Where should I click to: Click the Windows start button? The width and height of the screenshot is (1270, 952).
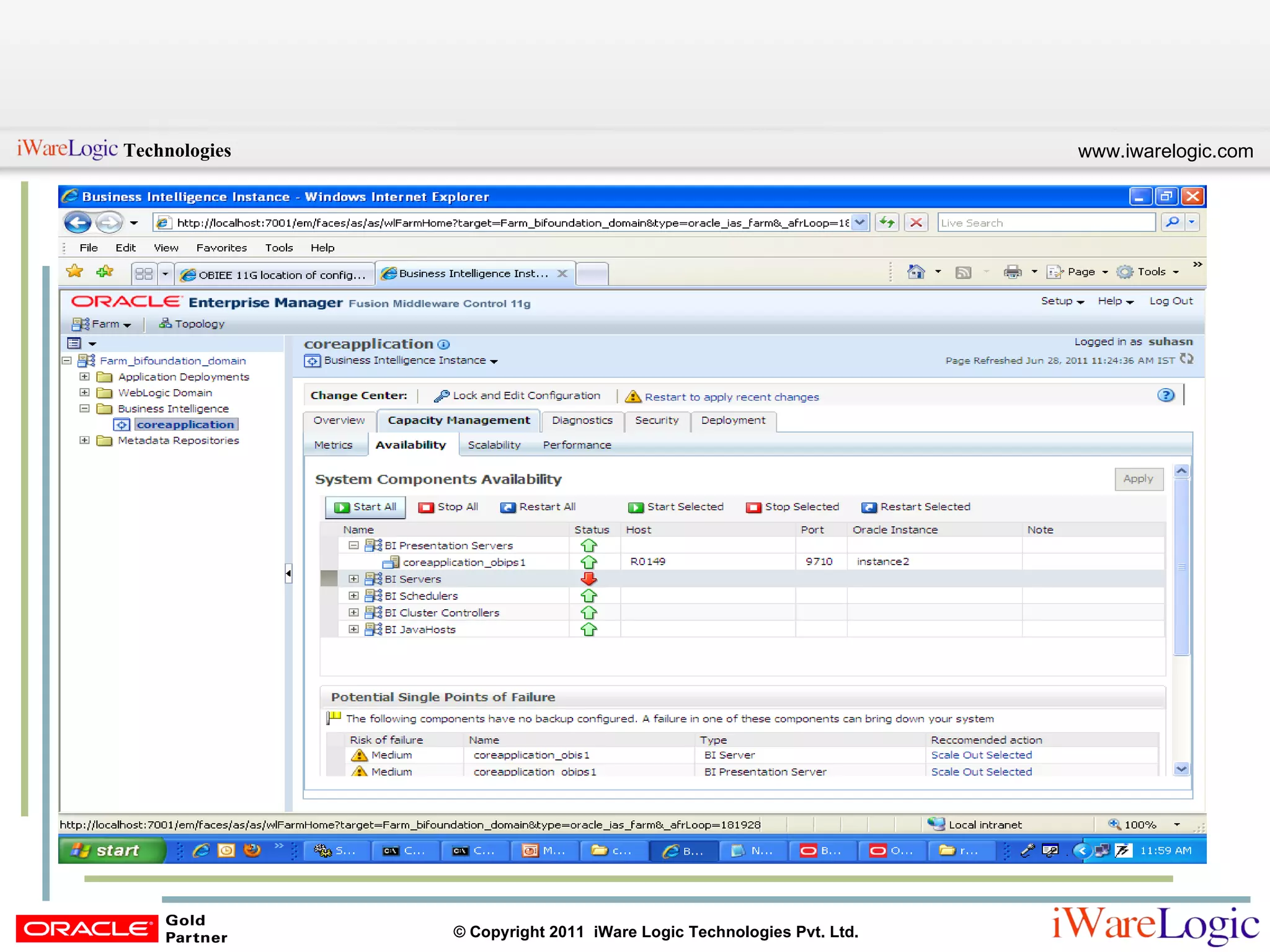[112, 850]
